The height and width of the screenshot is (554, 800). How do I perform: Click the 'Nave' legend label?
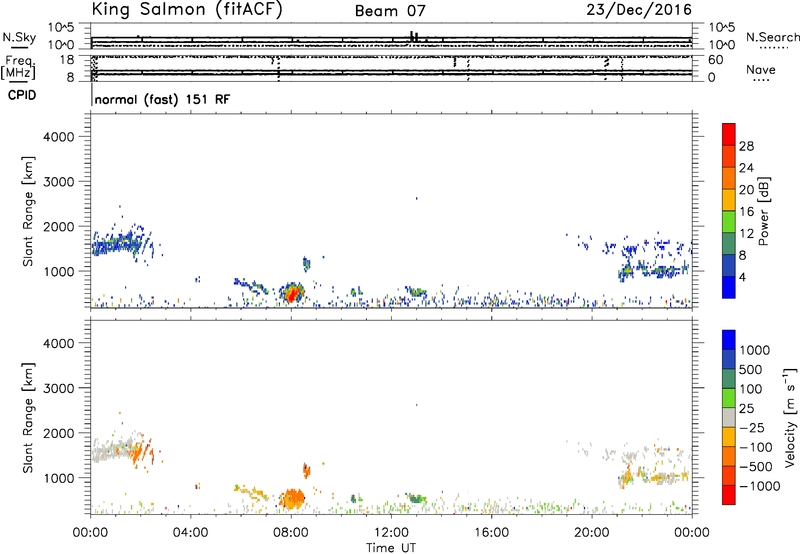click(x=761, y=70)
